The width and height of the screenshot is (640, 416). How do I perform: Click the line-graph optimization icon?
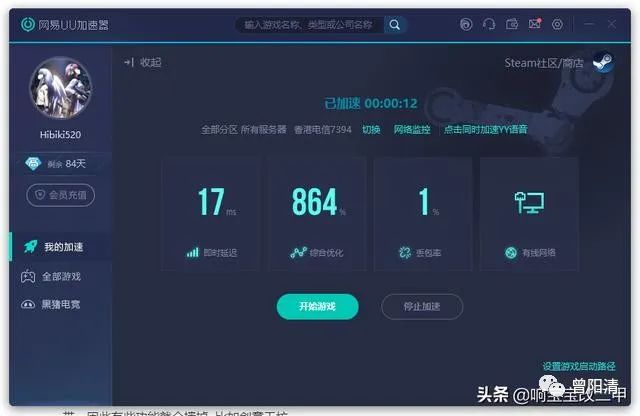click(x=298, y=253)
